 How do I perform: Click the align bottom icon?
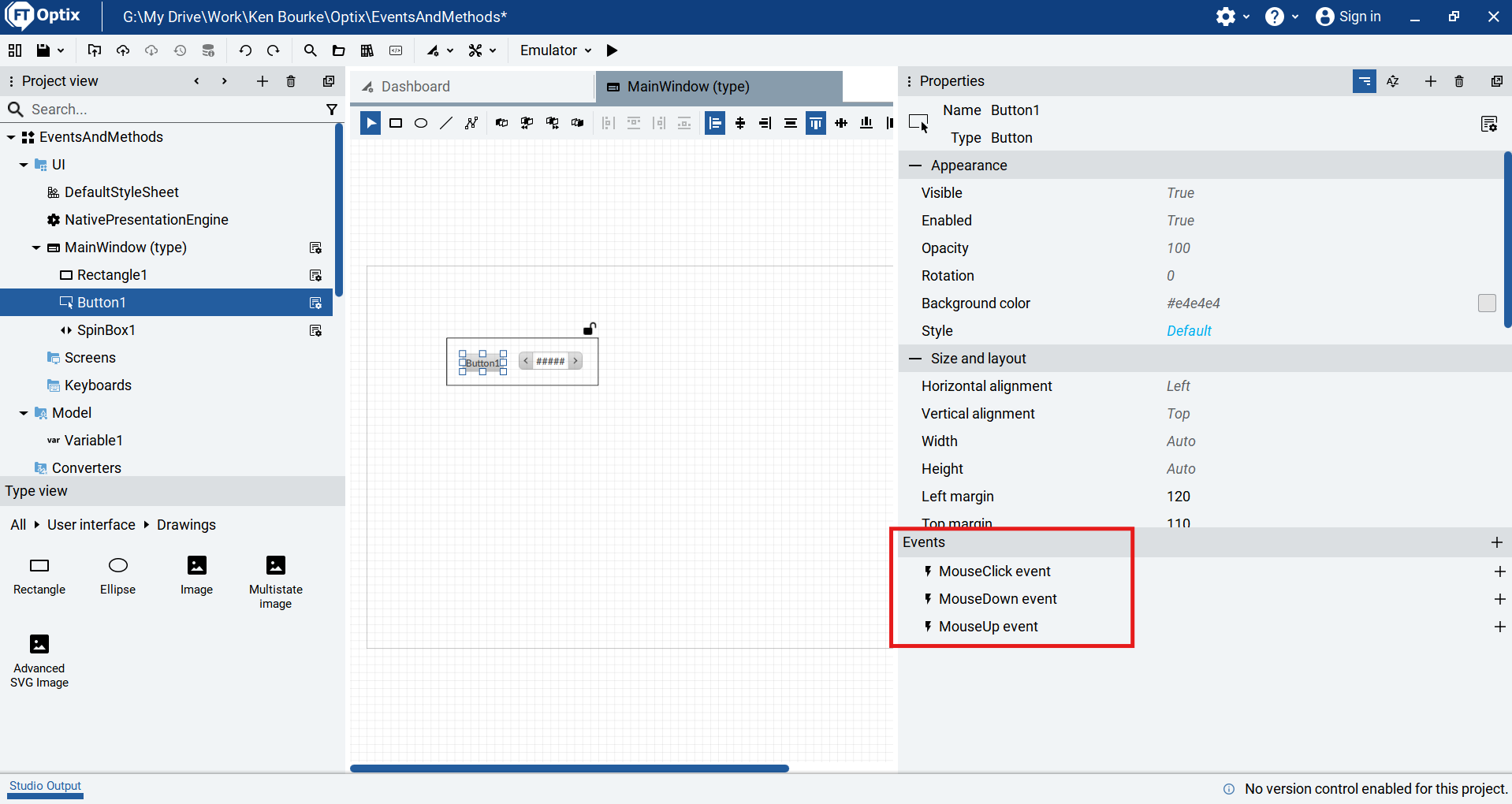tap(866, 123)
